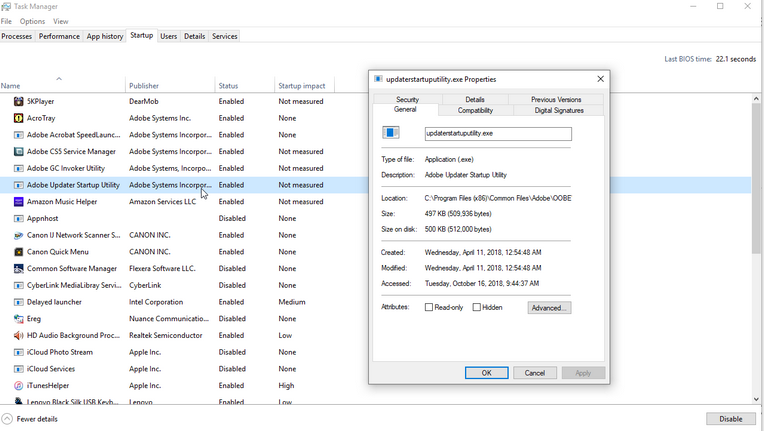Screen dimensions: 764x431
Task: Click the Adobe Acrobat SpeedLauncher icon
Action: 19,135
